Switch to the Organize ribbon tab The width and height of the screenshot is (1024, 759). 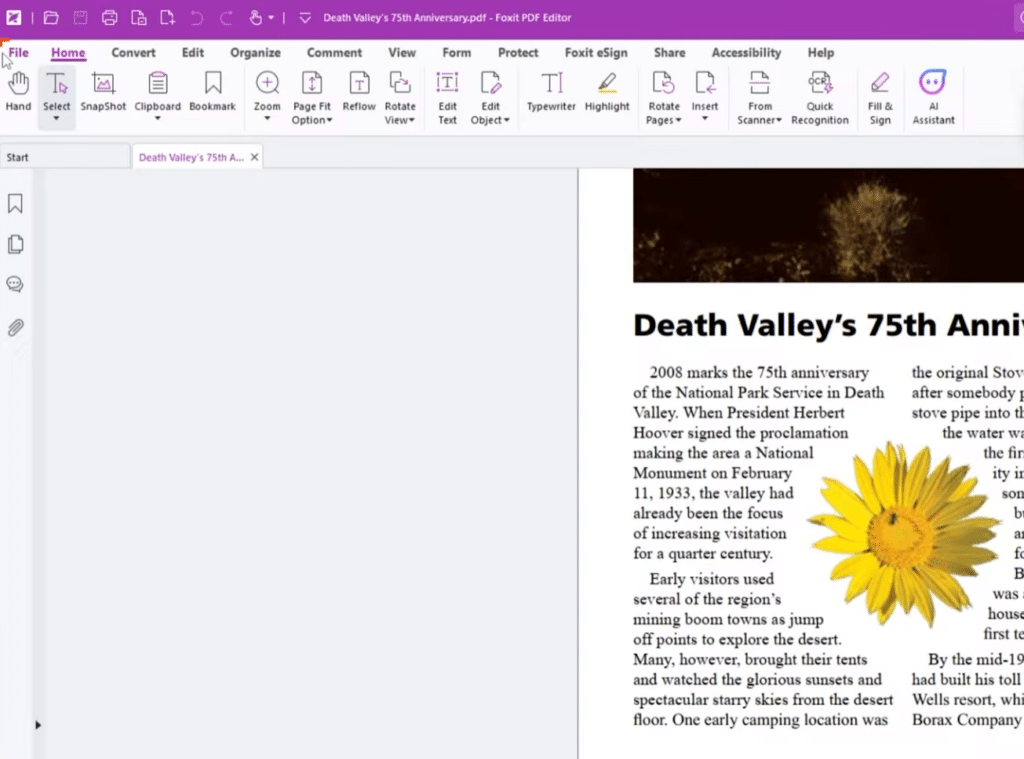(x=255, y=52)
